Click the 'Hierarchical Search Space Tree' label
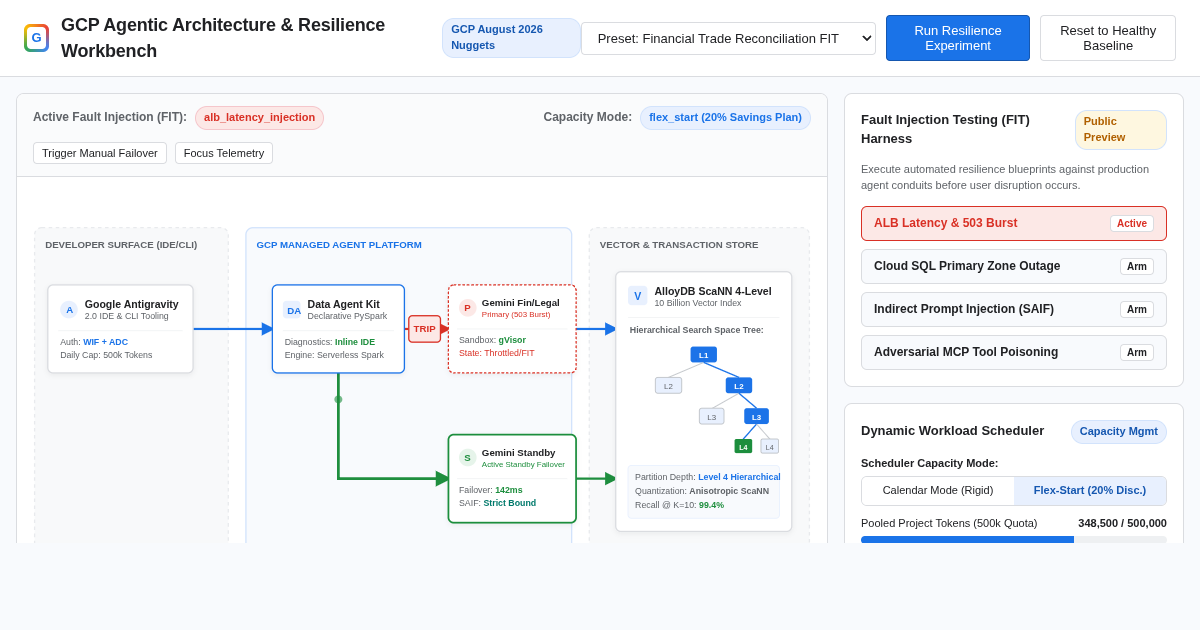Viewport: 1200px width, 630px height. (x=697, y=330)
